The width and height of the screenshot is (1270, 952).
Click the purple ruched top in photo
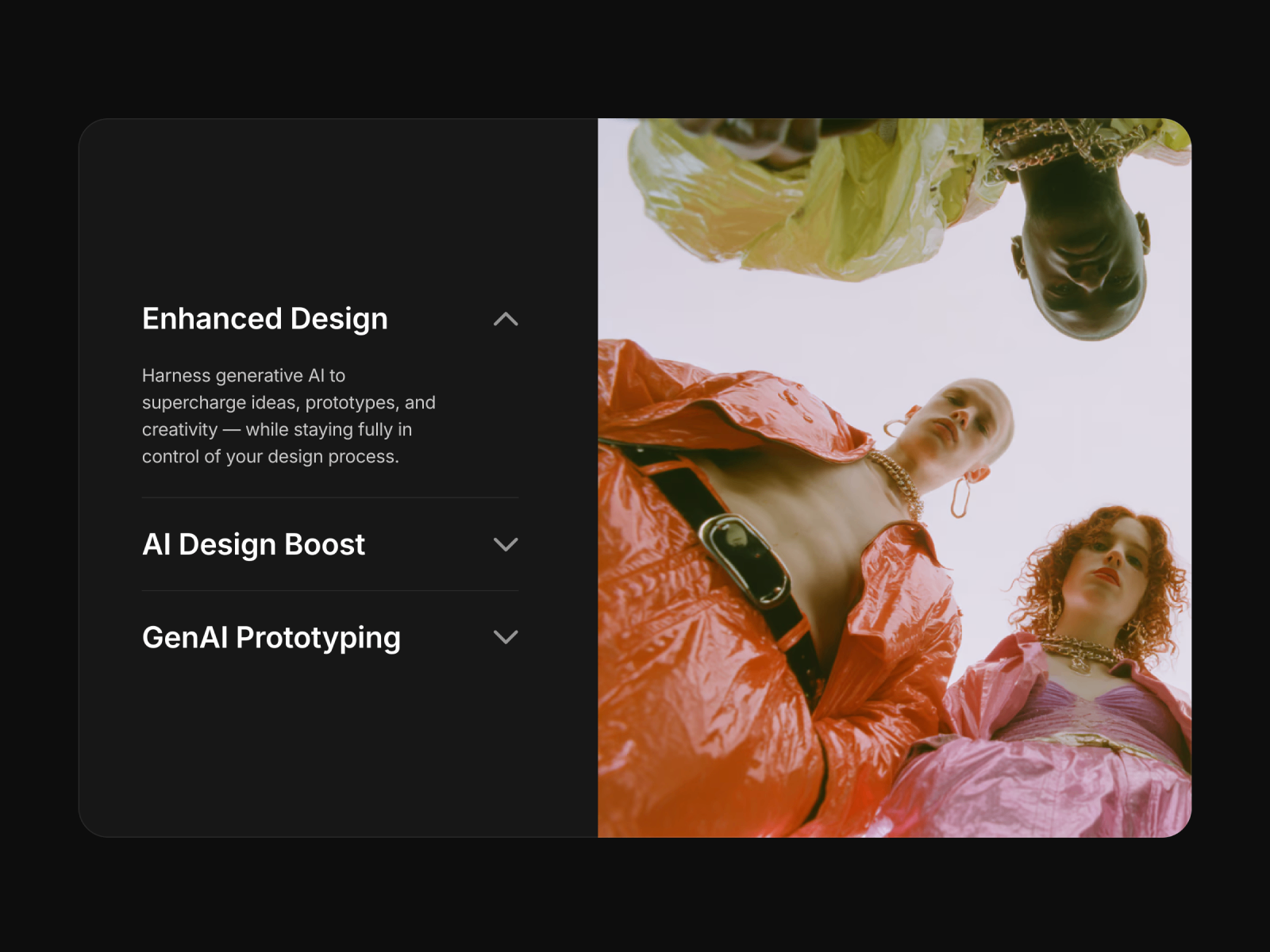coord(1111,710)
